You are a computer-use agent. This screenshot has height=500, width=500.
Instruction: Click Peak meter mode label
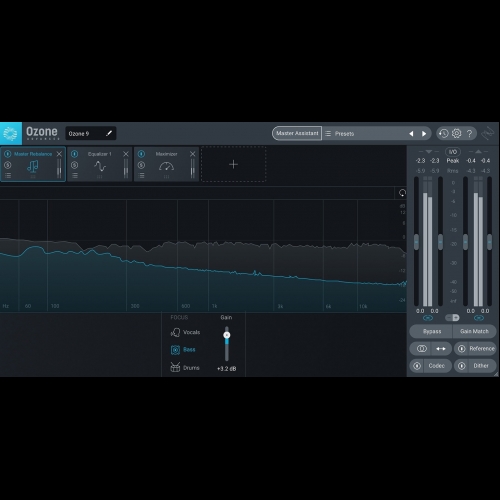[x=453, y=161]
